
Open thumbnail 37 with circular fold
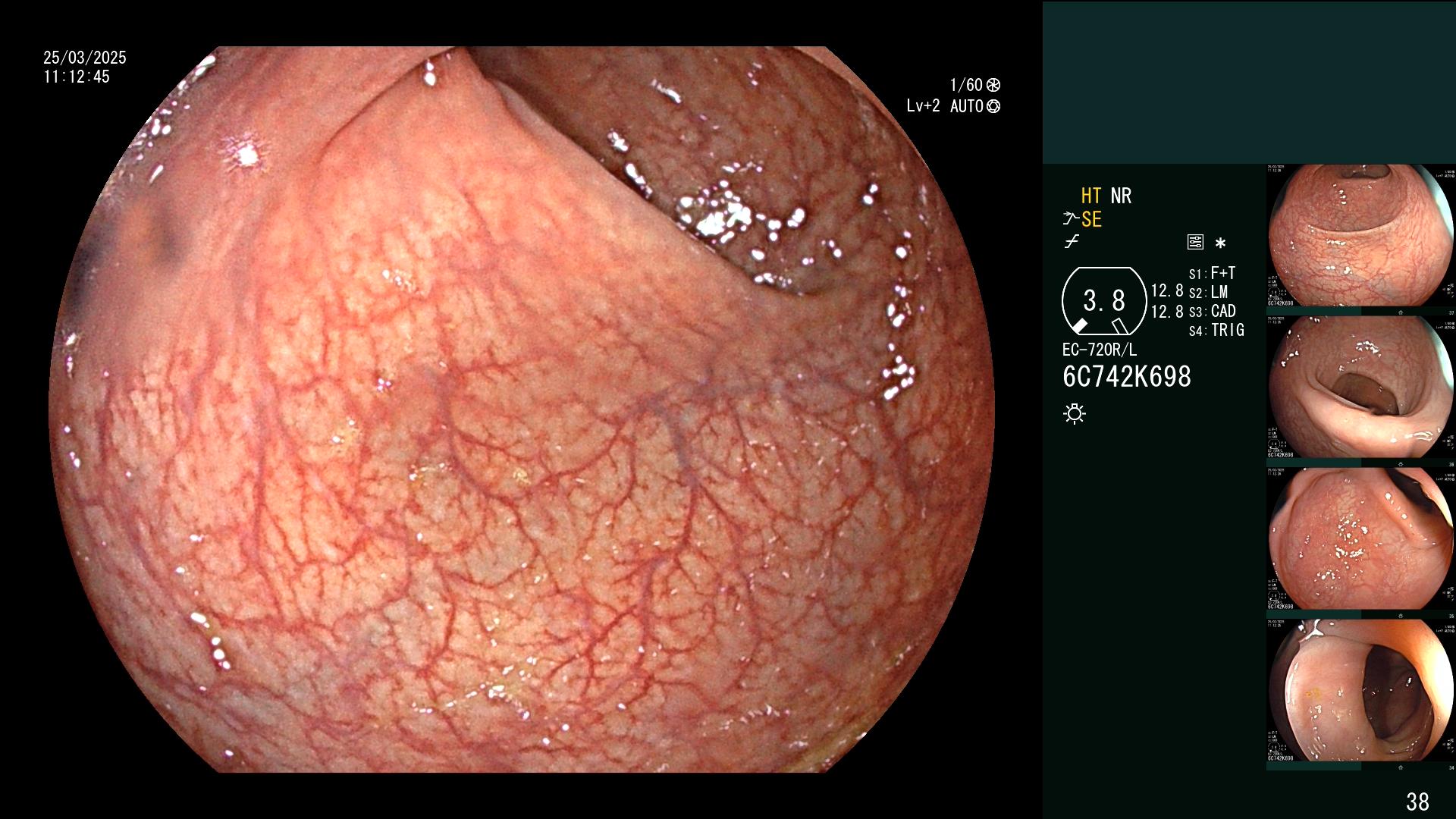[1361, 236]
